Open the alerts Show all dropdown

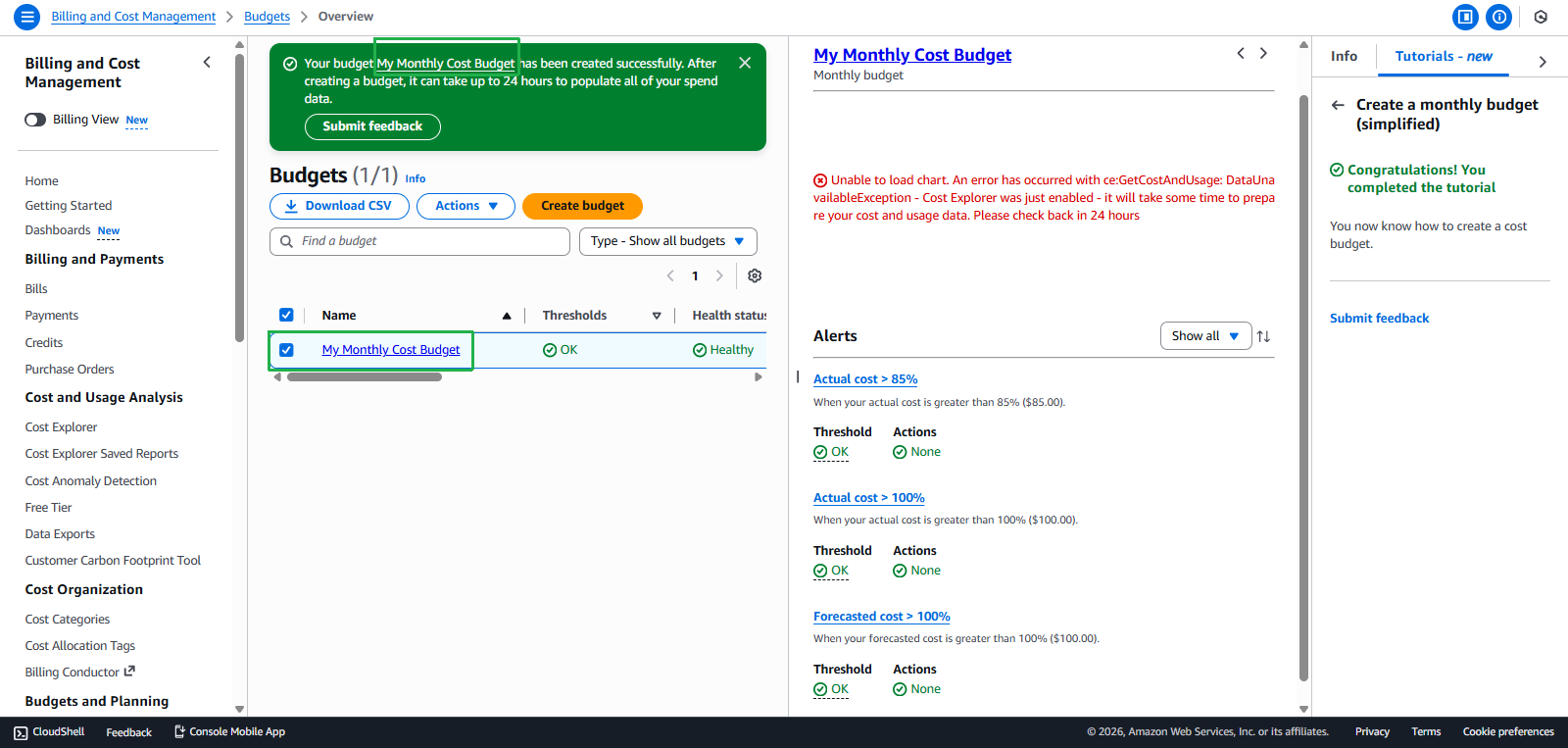[x=1204, y=336]
